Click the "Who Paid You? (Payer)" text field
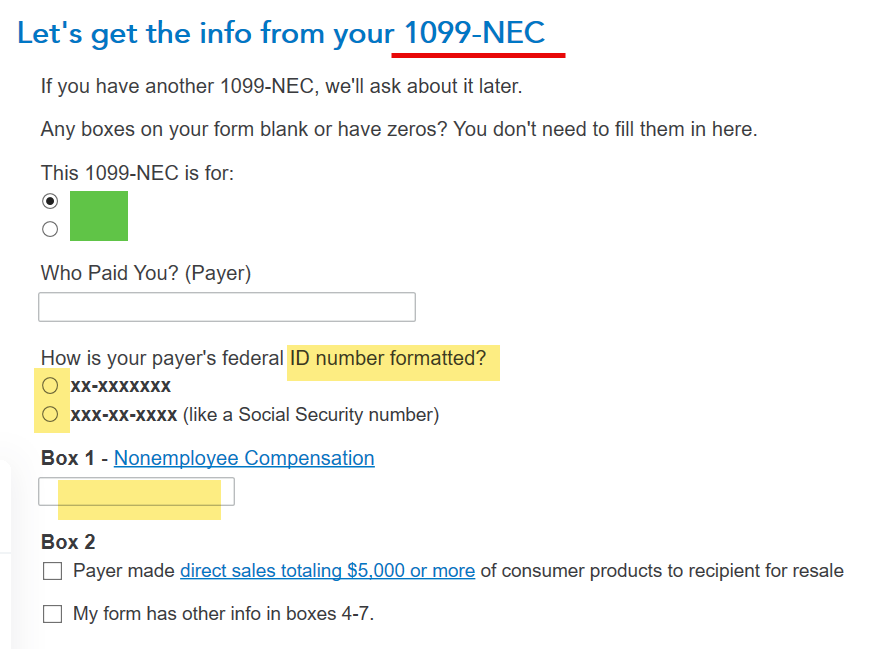The height and width of the screenshot is (649, 875). 226,307
